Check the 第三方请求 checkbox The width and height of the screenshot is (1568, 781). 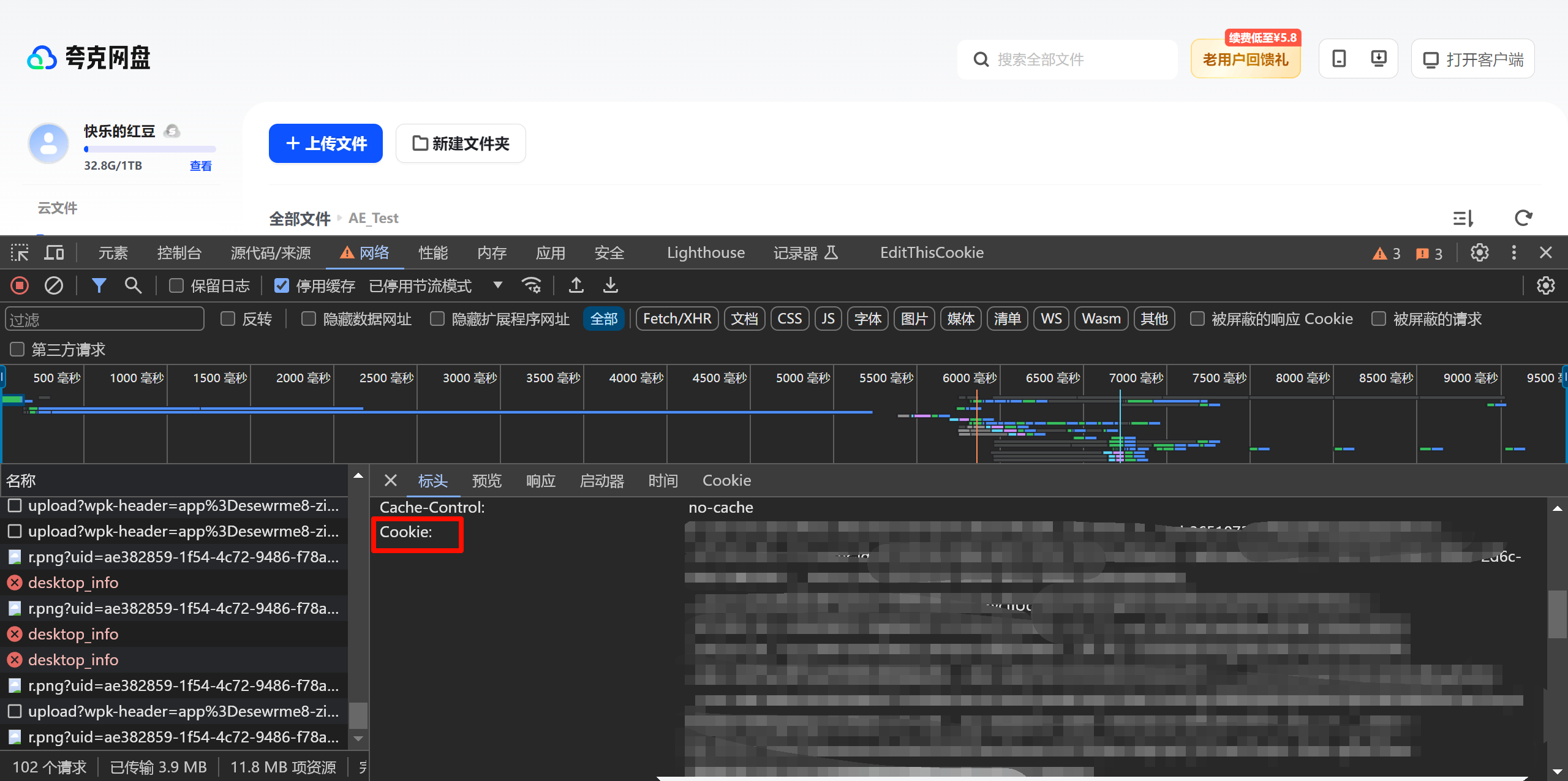coord(17,349)
